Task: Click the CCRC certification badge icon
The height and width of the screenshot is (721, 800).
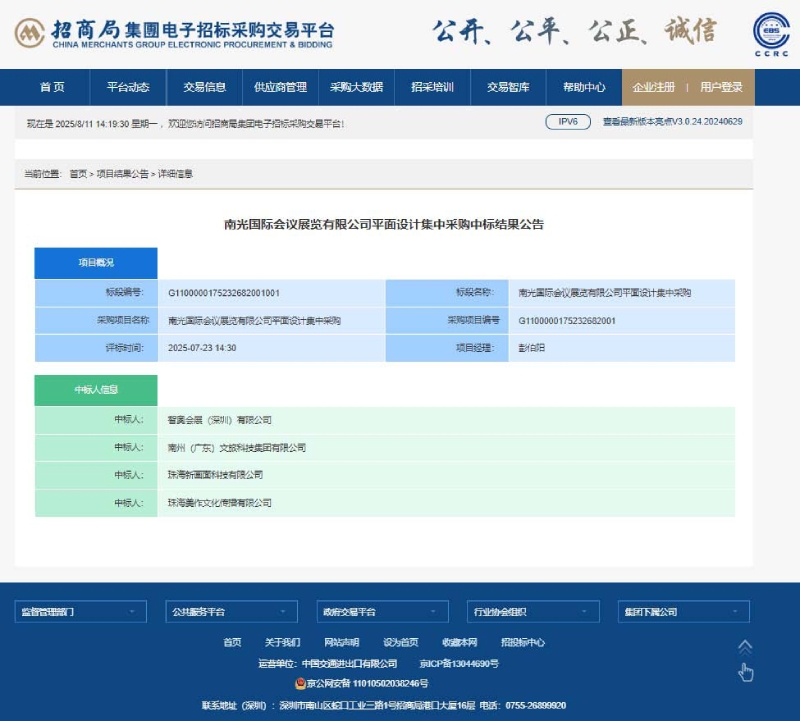Action: click(x=771, y=34)
